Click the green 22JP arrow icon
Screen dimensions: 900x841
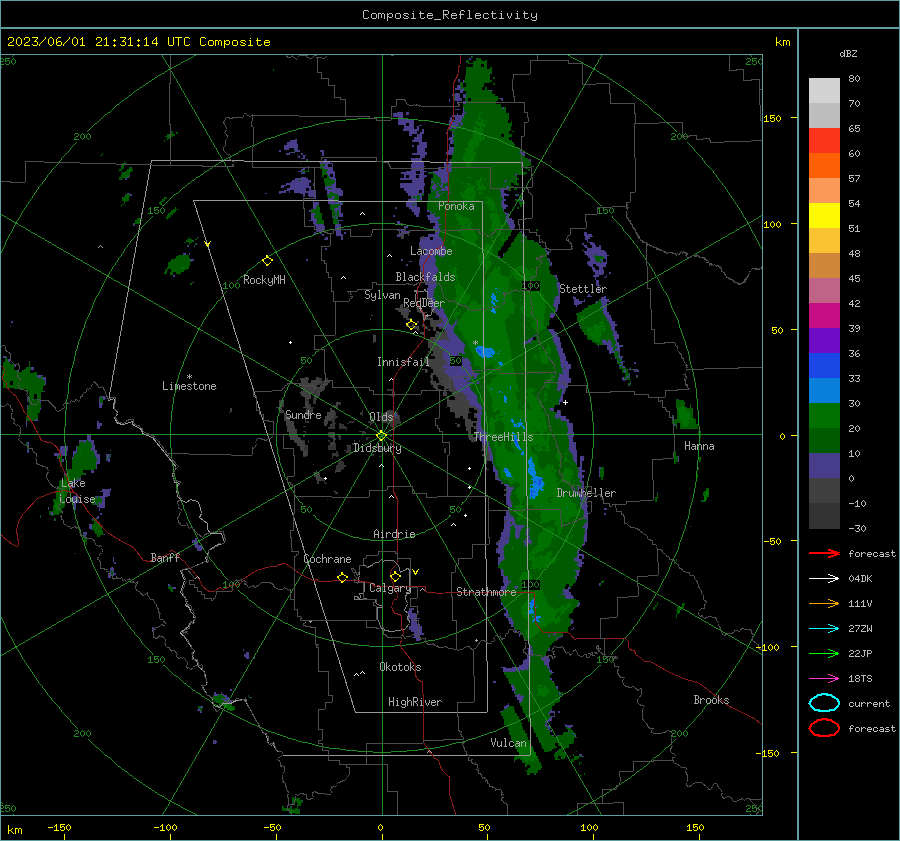[x=824, y=653]
